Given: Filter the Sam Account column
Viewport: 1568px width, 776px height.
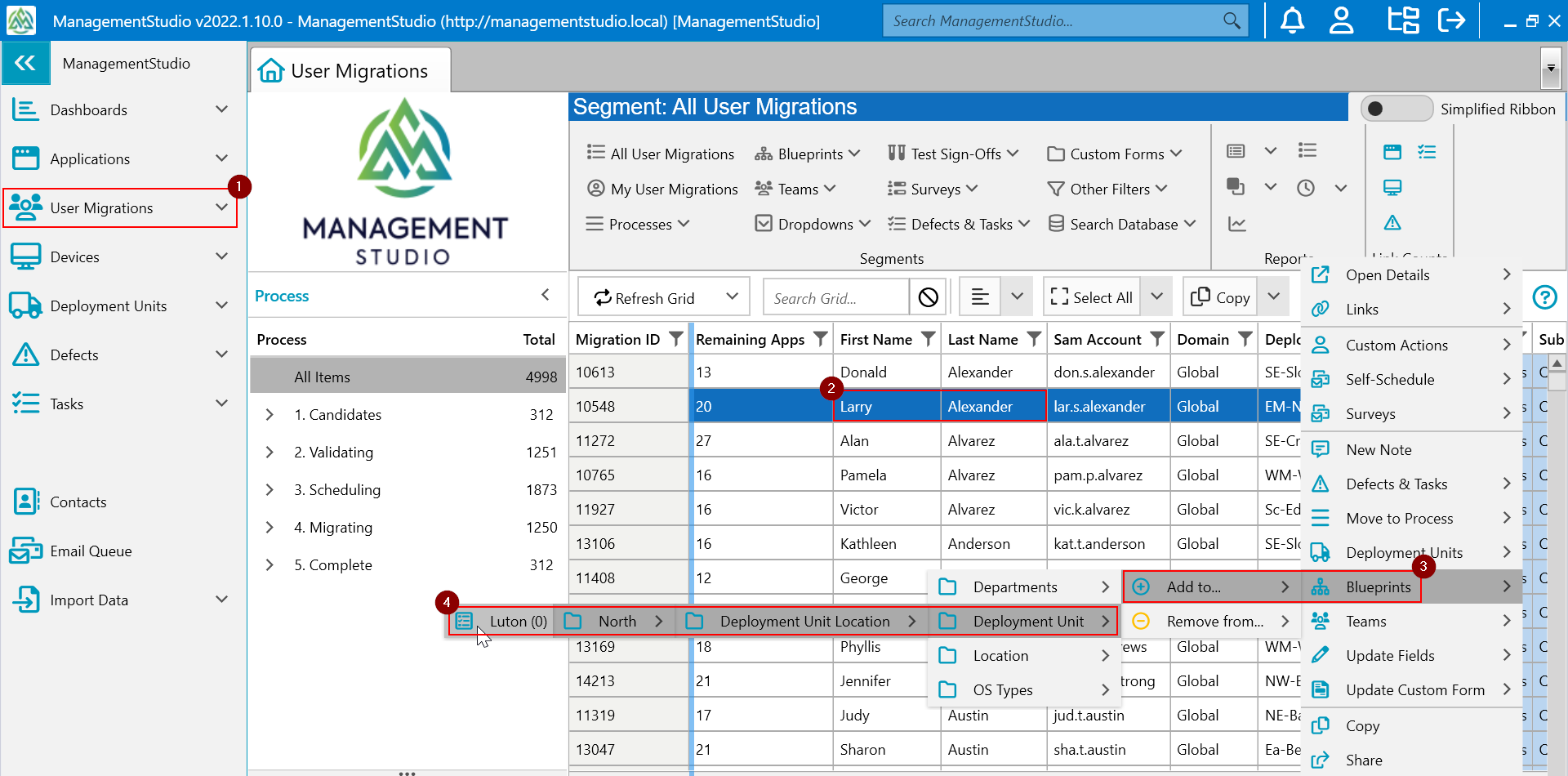Looking at the screenshot, I should pos(1157,339).
